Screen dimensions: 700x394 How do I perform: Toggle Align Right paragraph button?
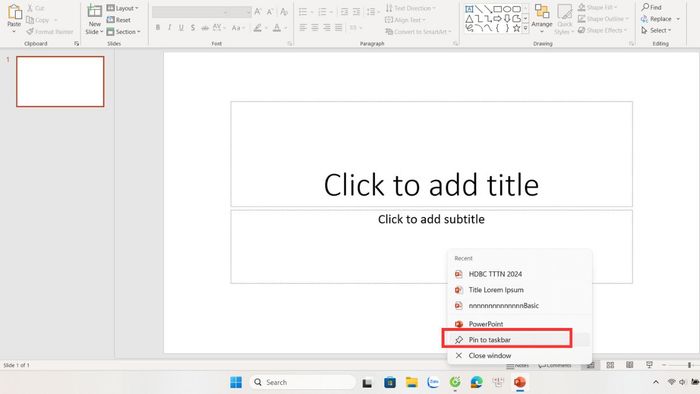coord(327,28)
